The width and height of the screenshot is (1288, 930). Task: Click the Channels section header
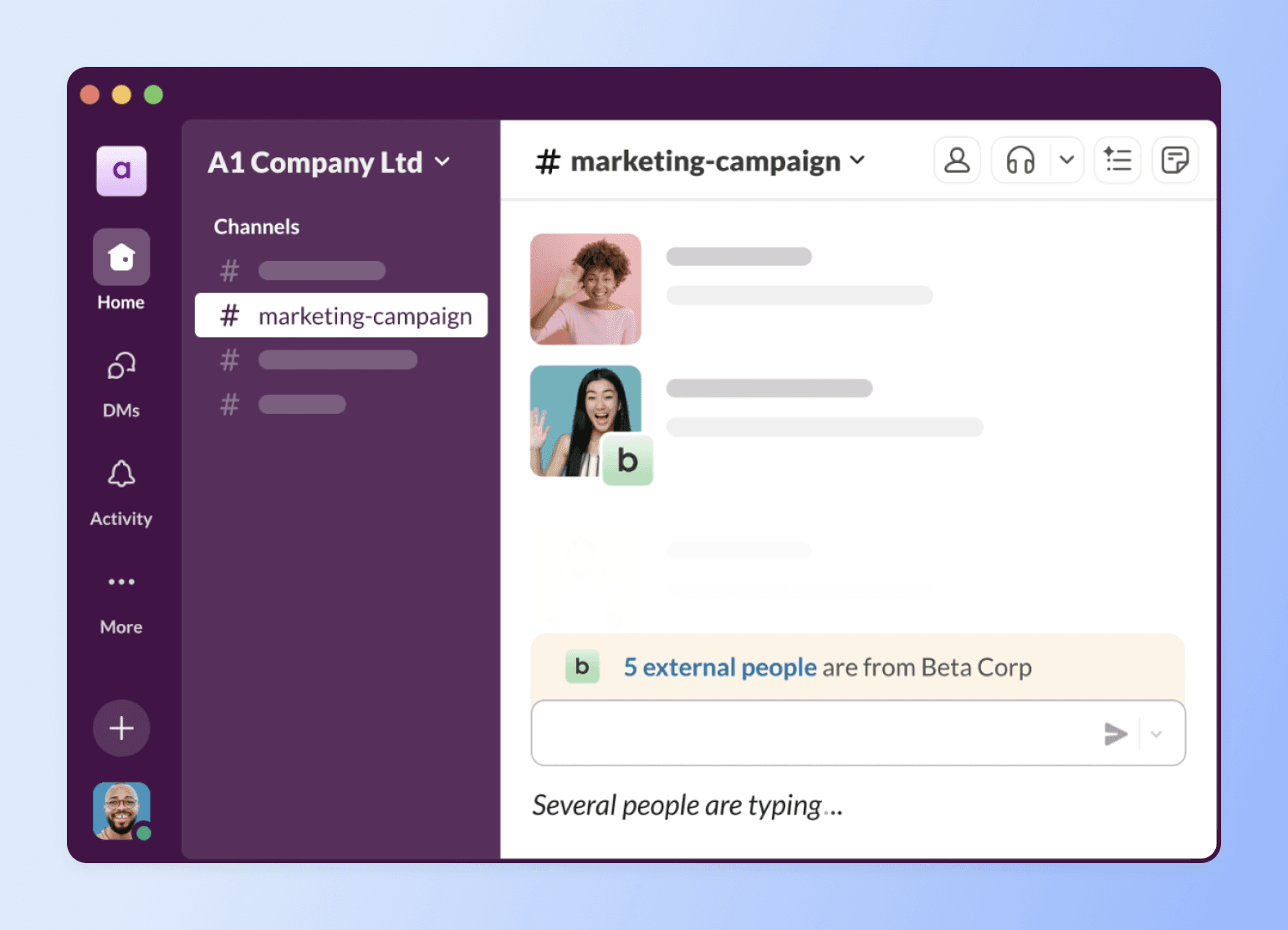(x=256, y=226)
